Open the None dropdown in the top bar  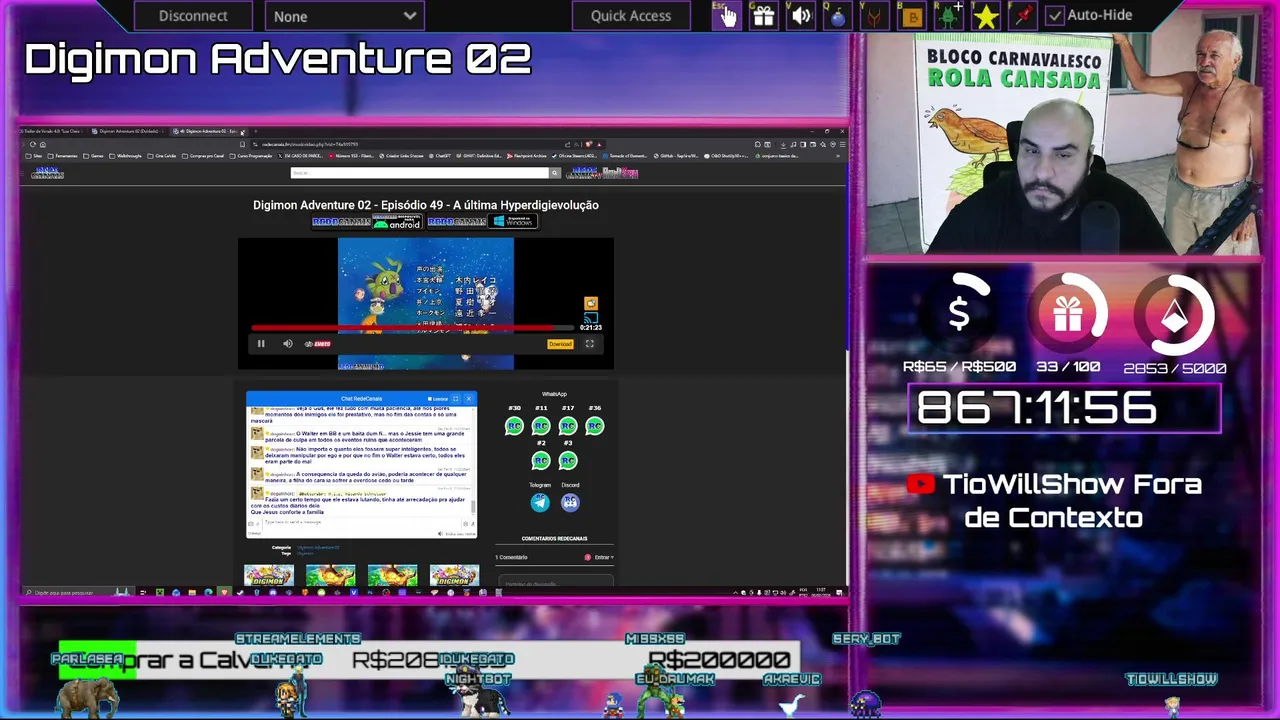pyautogui.click(x=345, y=15)
